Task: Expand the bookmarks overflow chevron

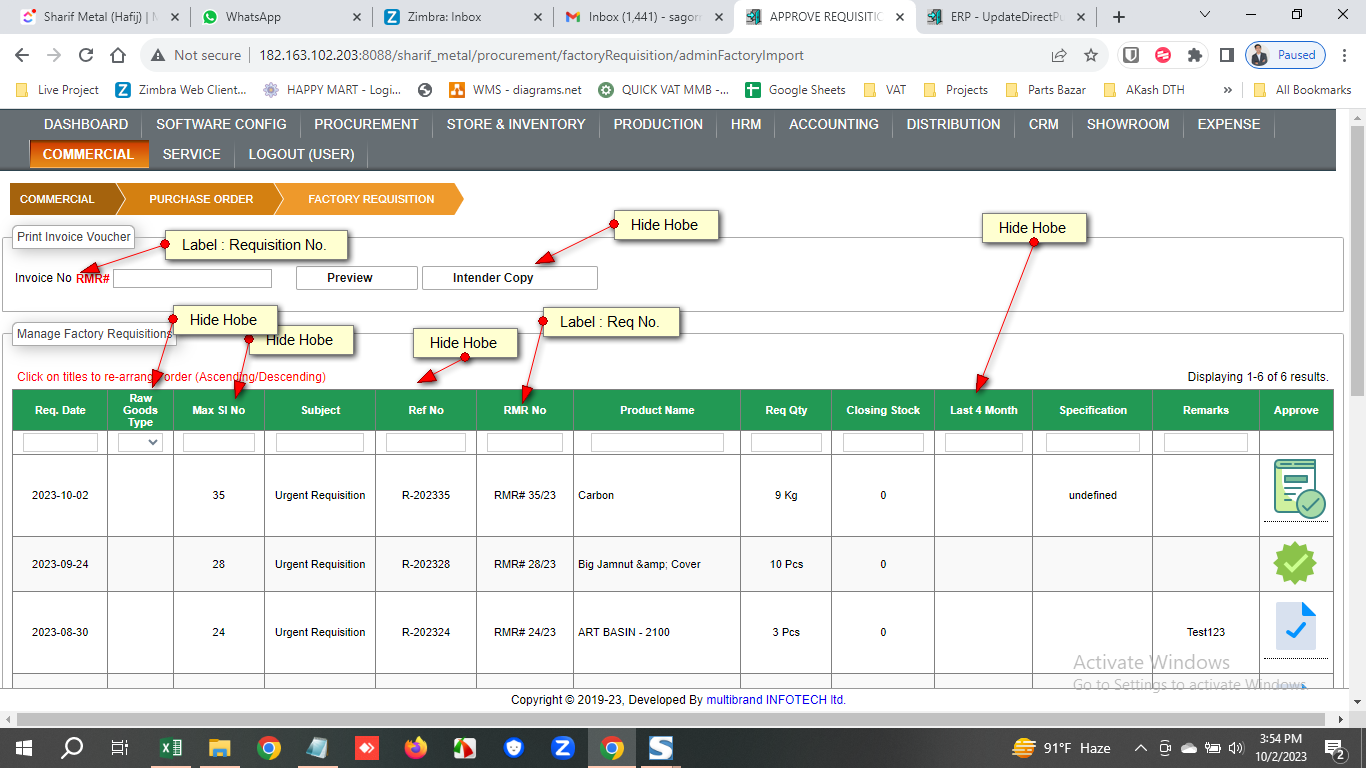Action: pyautogui.click(x=1228, y=90)
